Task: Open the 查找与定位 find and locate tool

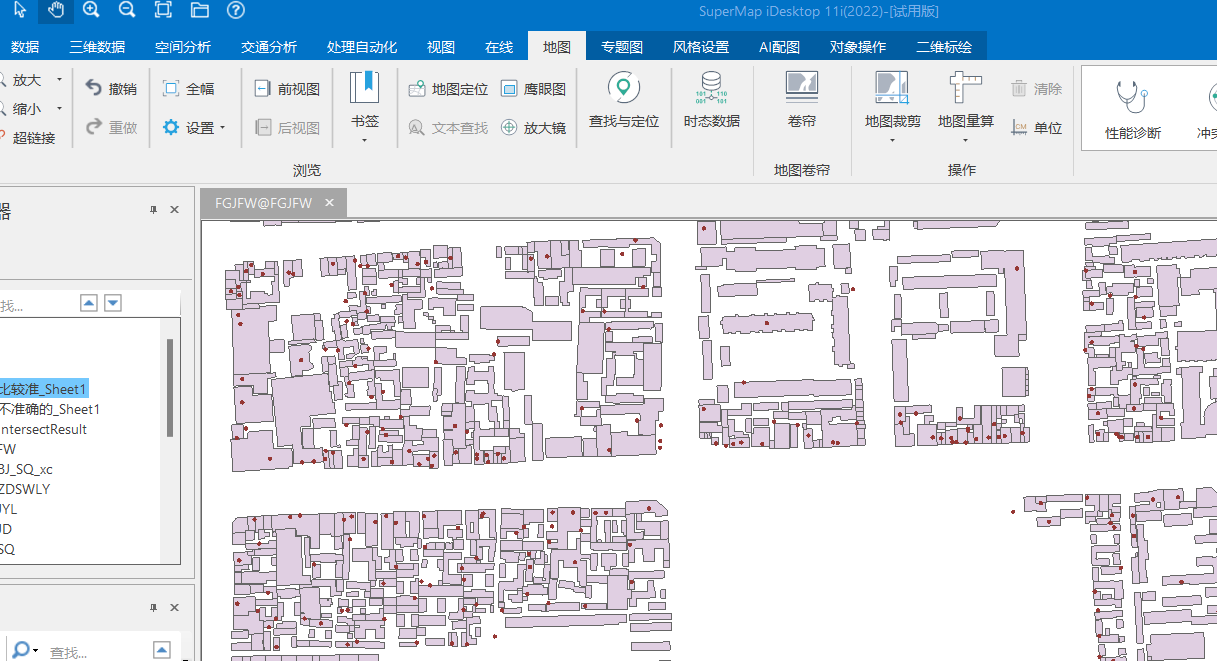Action: click(624, 101)
